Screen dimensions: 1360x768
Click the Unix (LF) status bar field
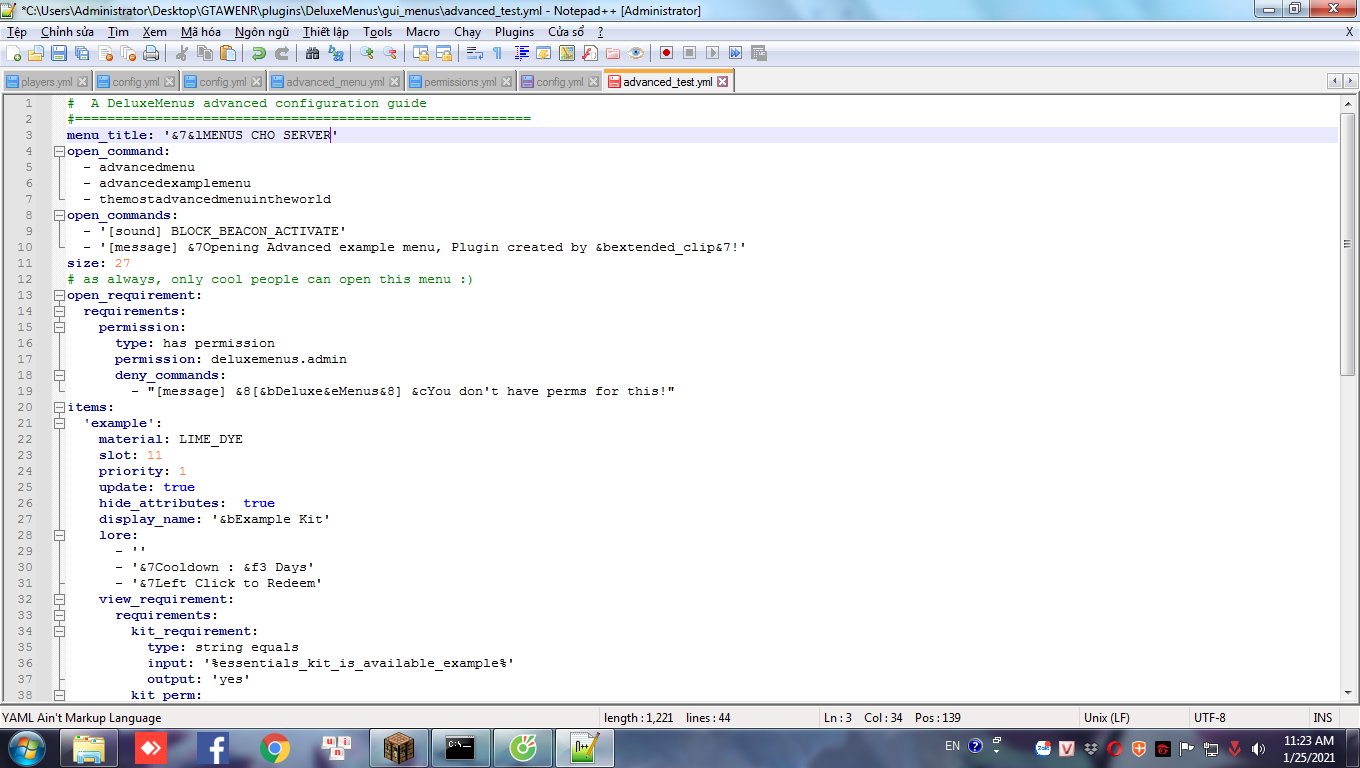point(1107,717)
